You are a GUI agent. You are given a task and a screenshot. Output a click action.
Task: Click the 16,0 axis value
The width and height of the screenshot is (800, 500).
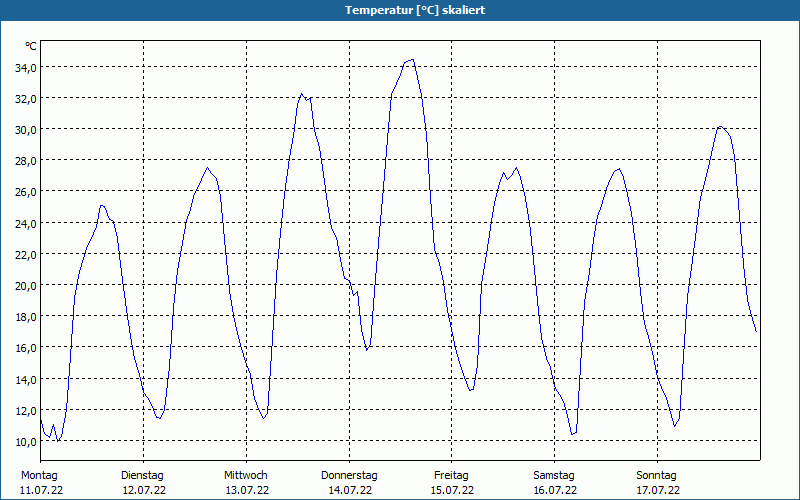26,348
